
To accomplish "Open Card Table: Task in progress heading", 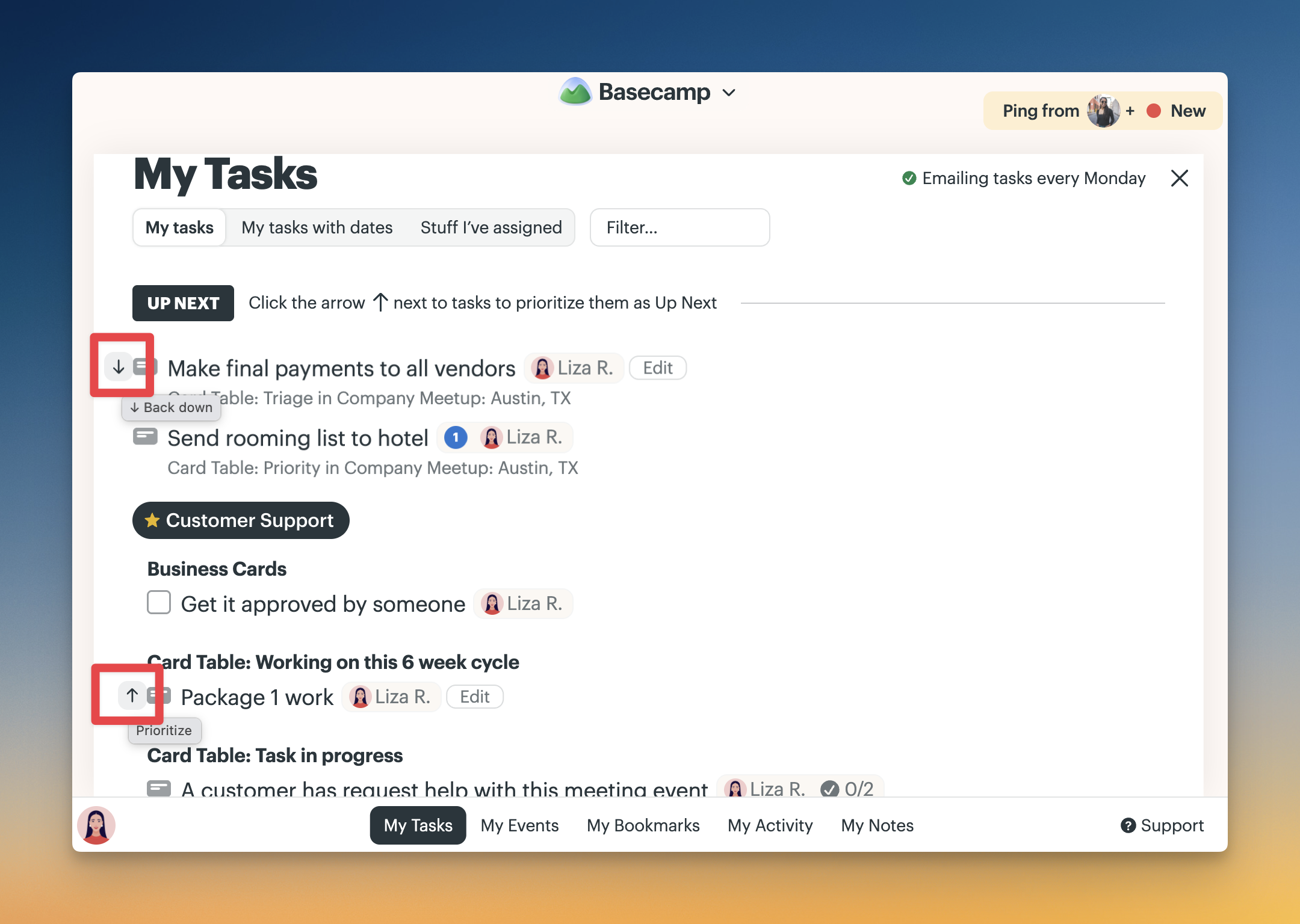I will coord(275,756).
